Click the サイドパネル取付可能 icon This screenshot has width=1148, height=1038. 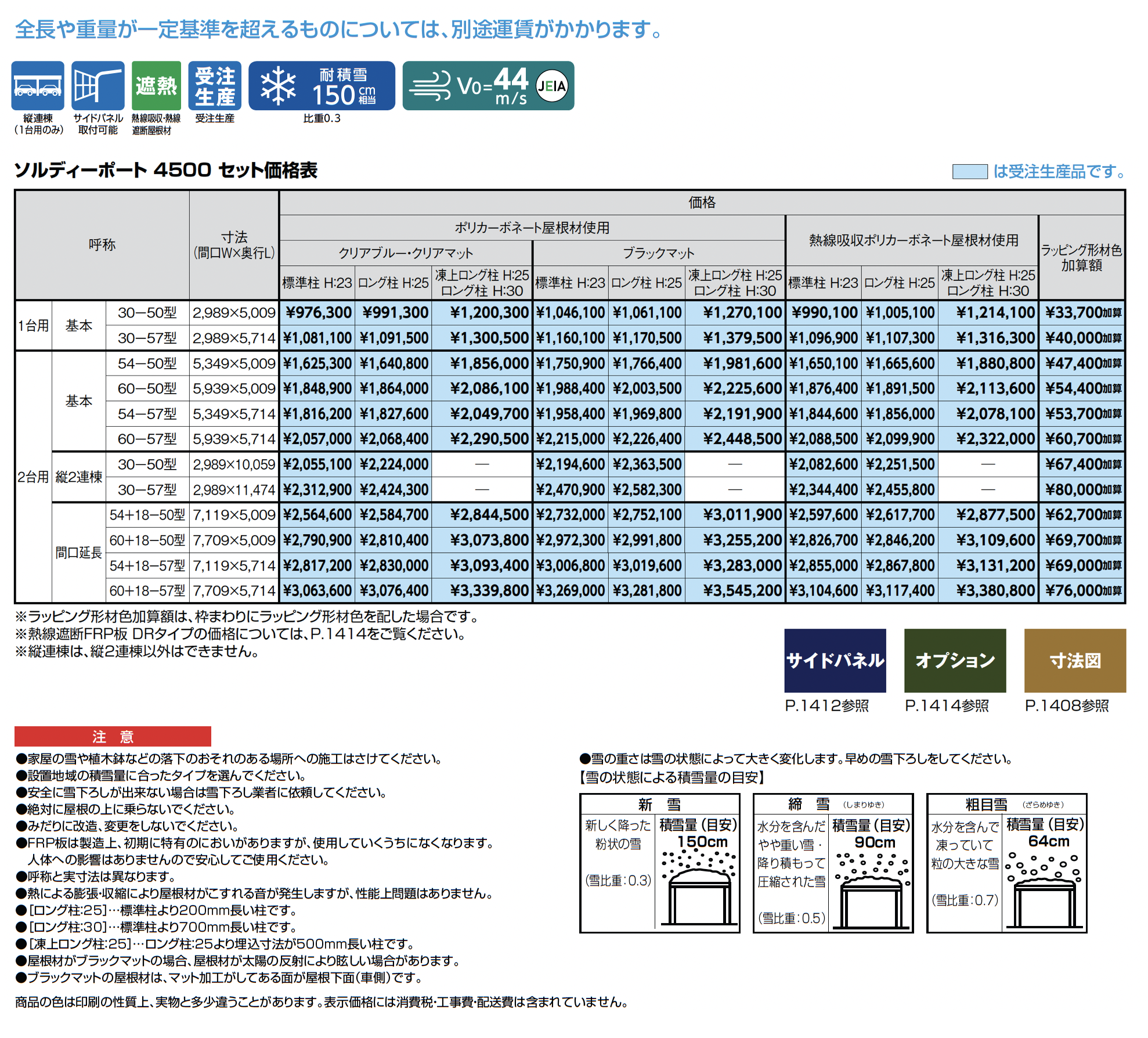(x=98, y=86)
